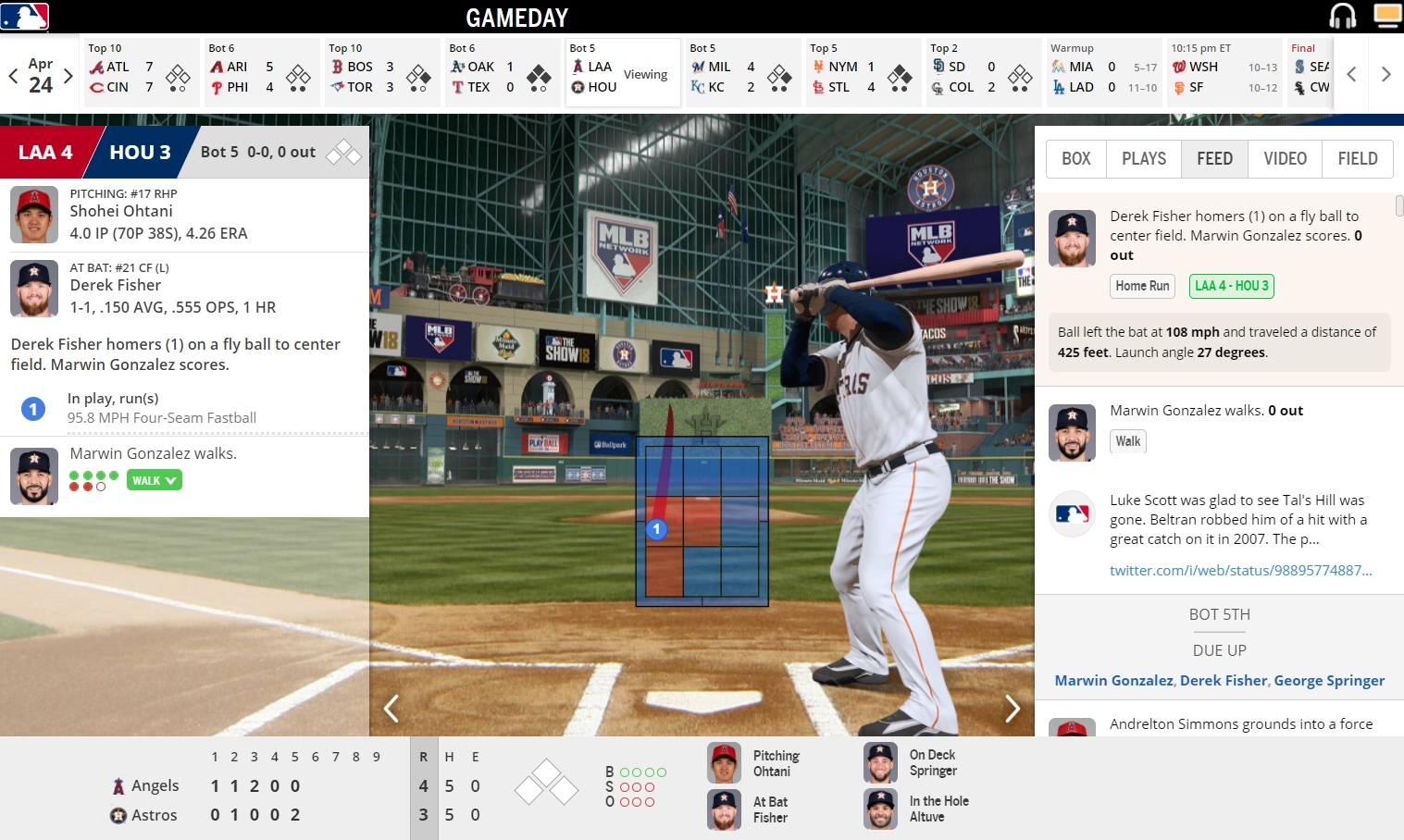Switch to the BOX tab

tap(1075, 158)
